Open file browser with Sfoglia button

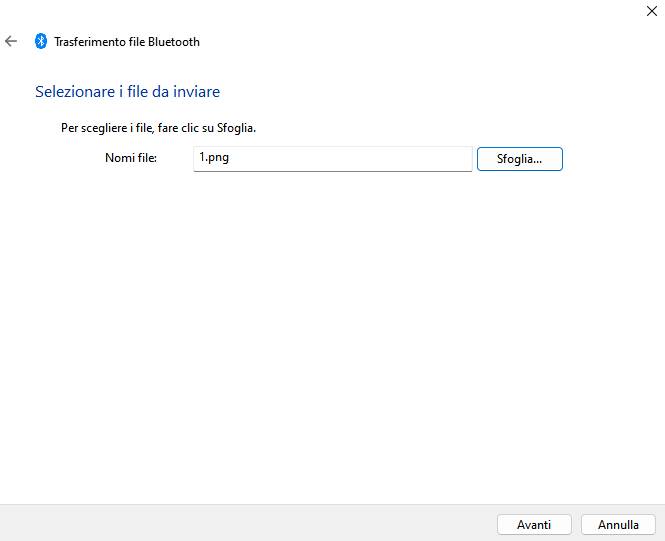[x=520, y=159]
